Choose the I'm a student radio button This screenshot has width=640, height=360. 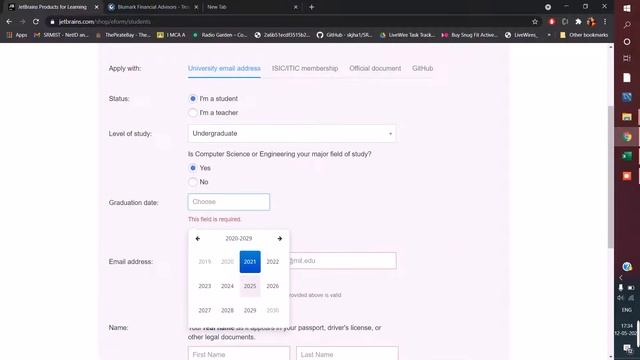[x=193, y=99]
